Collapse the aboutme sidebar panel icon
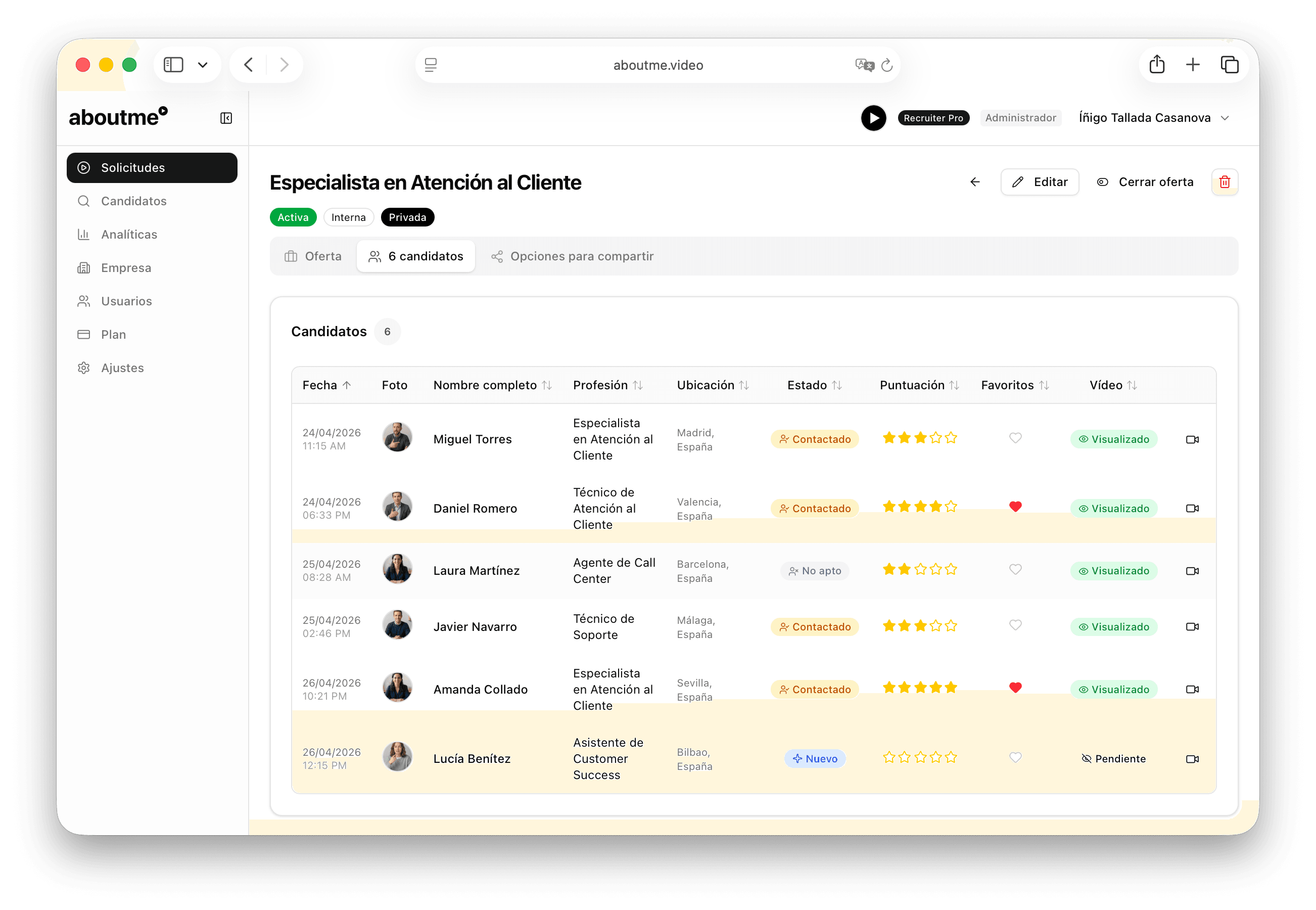 click(226, 118)
